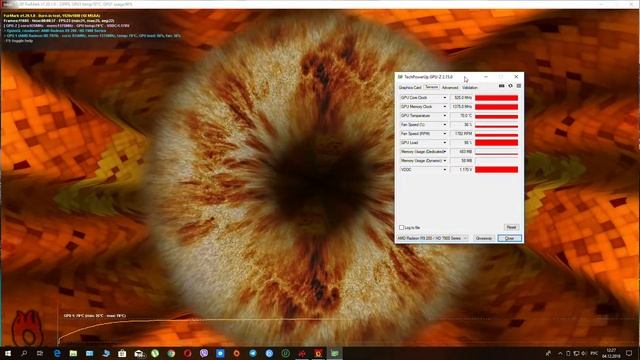Open Opera browser from taskbar

[187, 353]
